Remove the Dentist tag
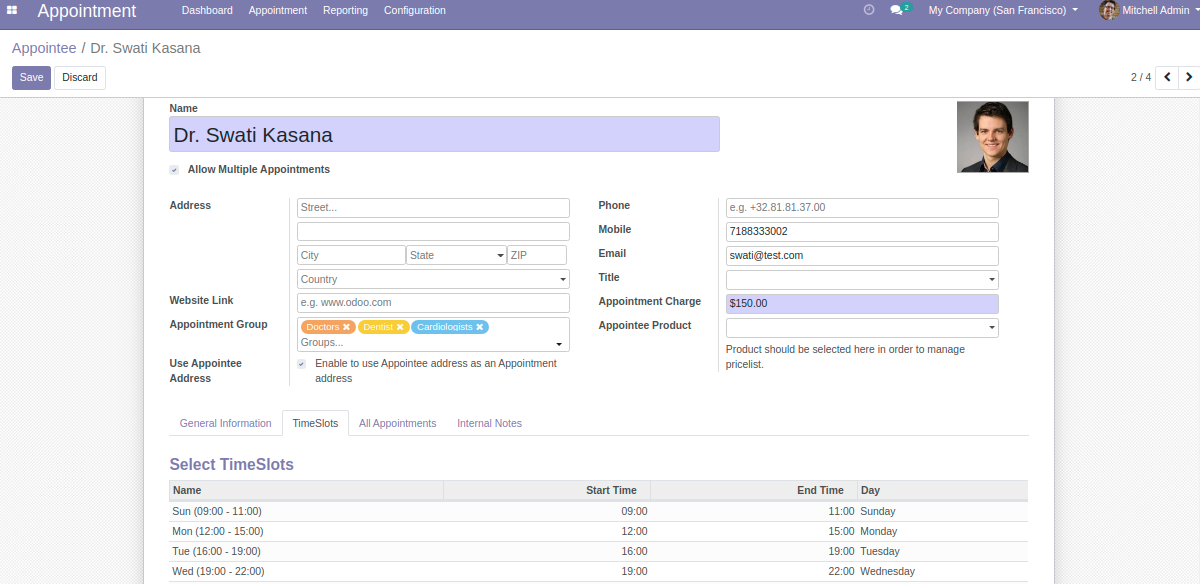The height and width of the screenshot is (584, 1200). coord(400,327)
